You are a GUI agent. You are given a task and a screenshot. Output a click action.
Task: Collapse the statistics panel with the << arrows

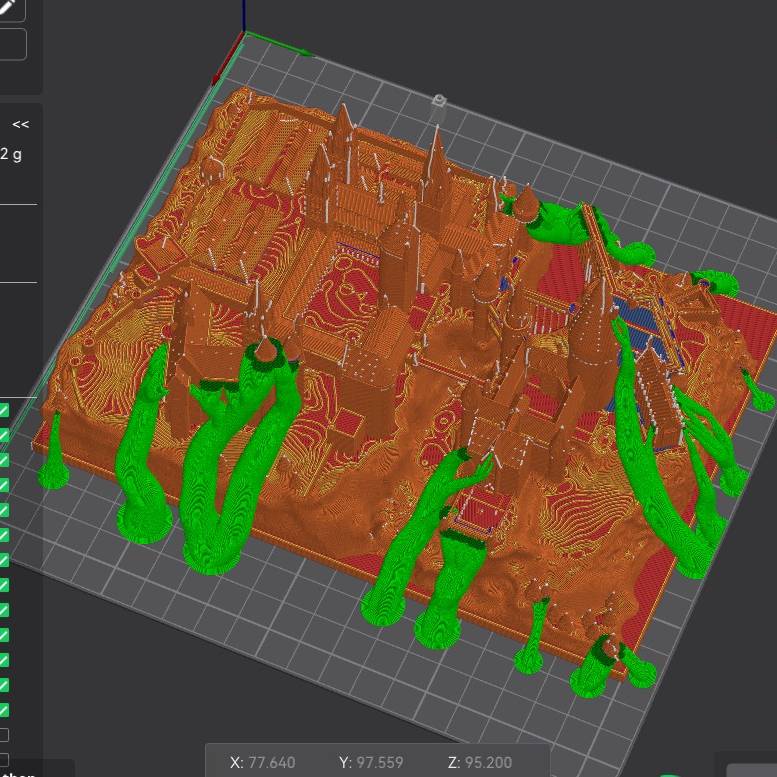pyautogui.click(x=20, y=124)
